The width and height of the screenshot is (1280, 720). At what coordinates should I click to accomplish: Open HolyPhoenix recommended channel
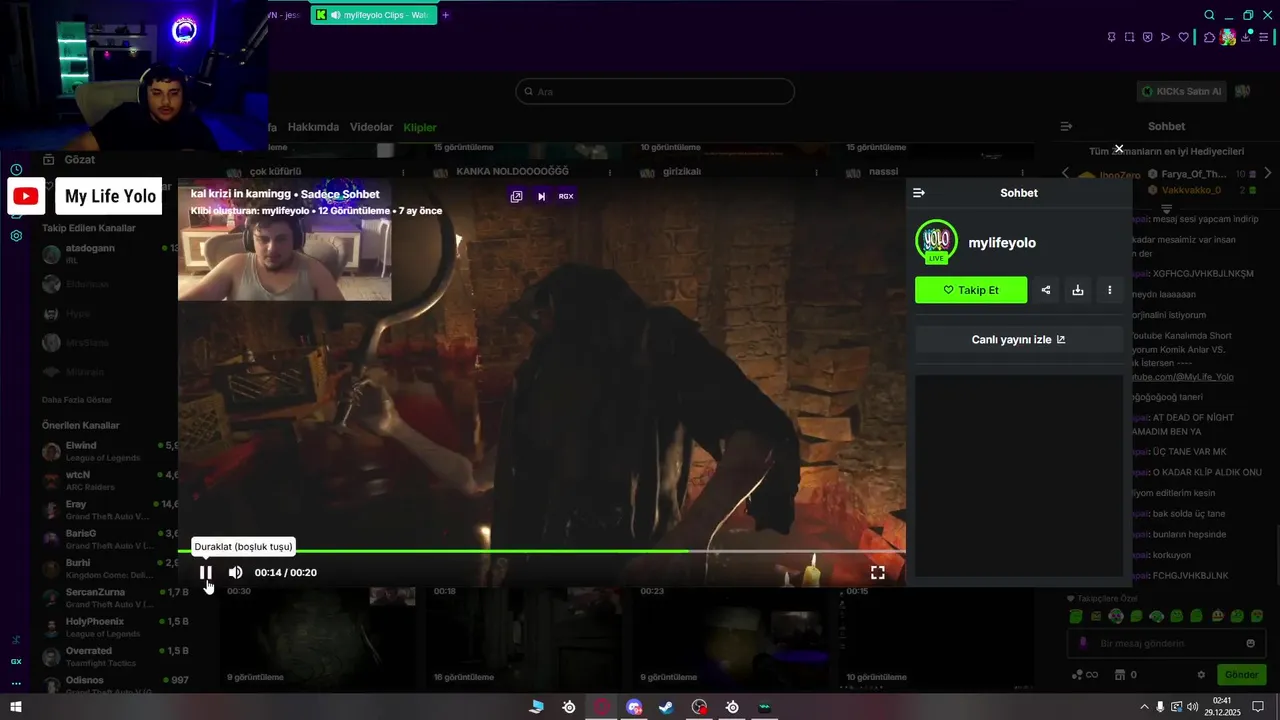[x=108, y=627]
